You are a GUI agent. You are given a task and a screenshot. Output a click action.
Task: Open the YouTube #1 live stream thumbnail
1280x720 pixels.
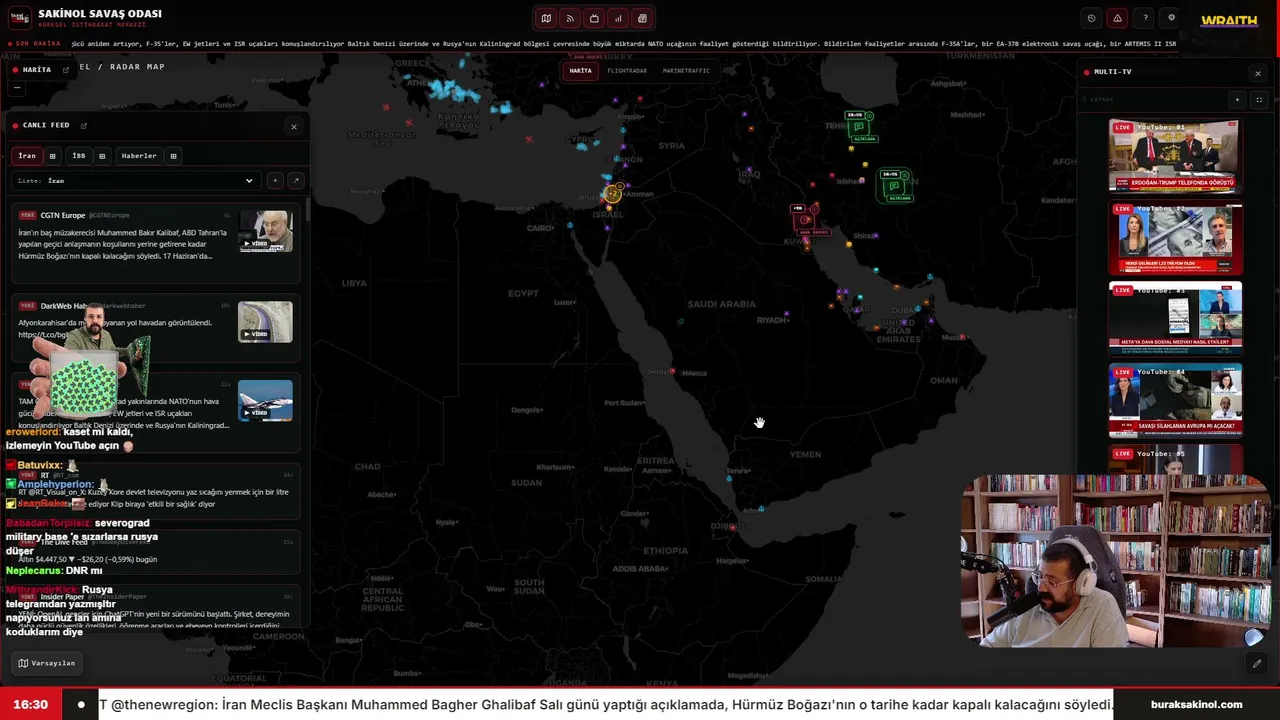coord(1175,156)
